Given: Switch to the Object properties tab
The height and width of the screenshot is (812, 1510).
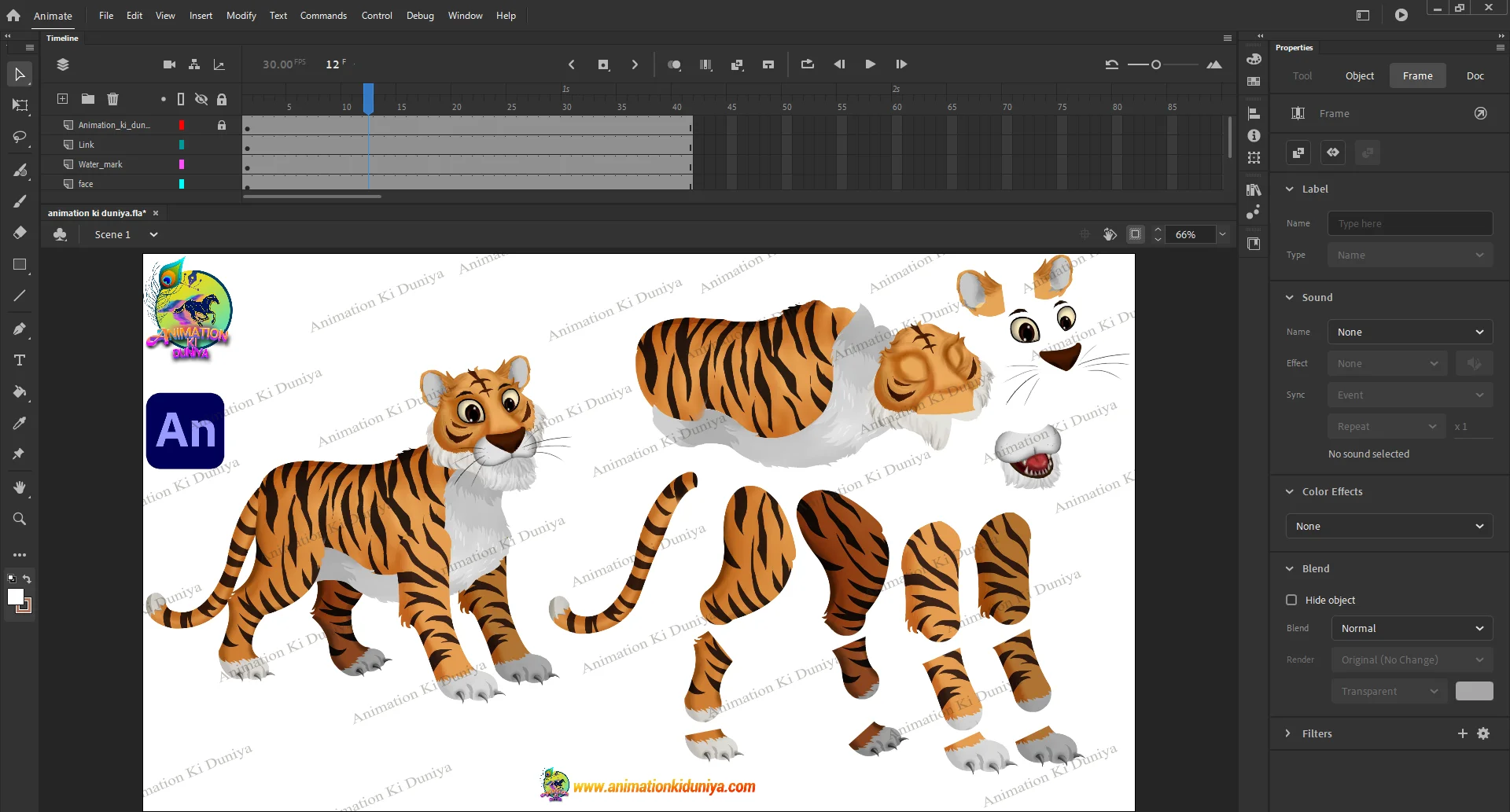Looking at the screenshot, I should coord(1359,75).
